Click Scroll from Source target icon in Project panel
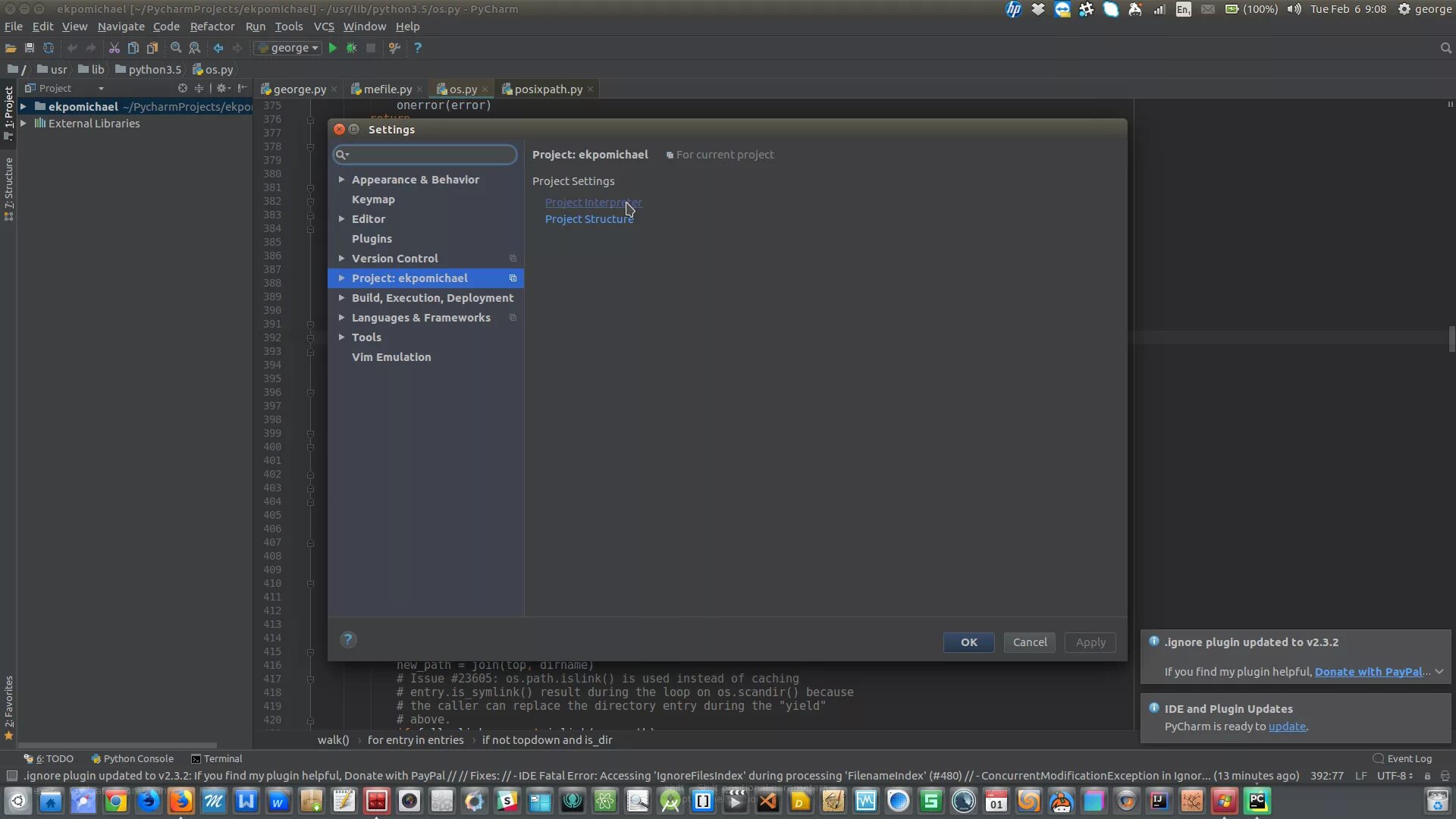This screenshot has height=819, width=1456. pyautogui.click(x=183, y=88)
